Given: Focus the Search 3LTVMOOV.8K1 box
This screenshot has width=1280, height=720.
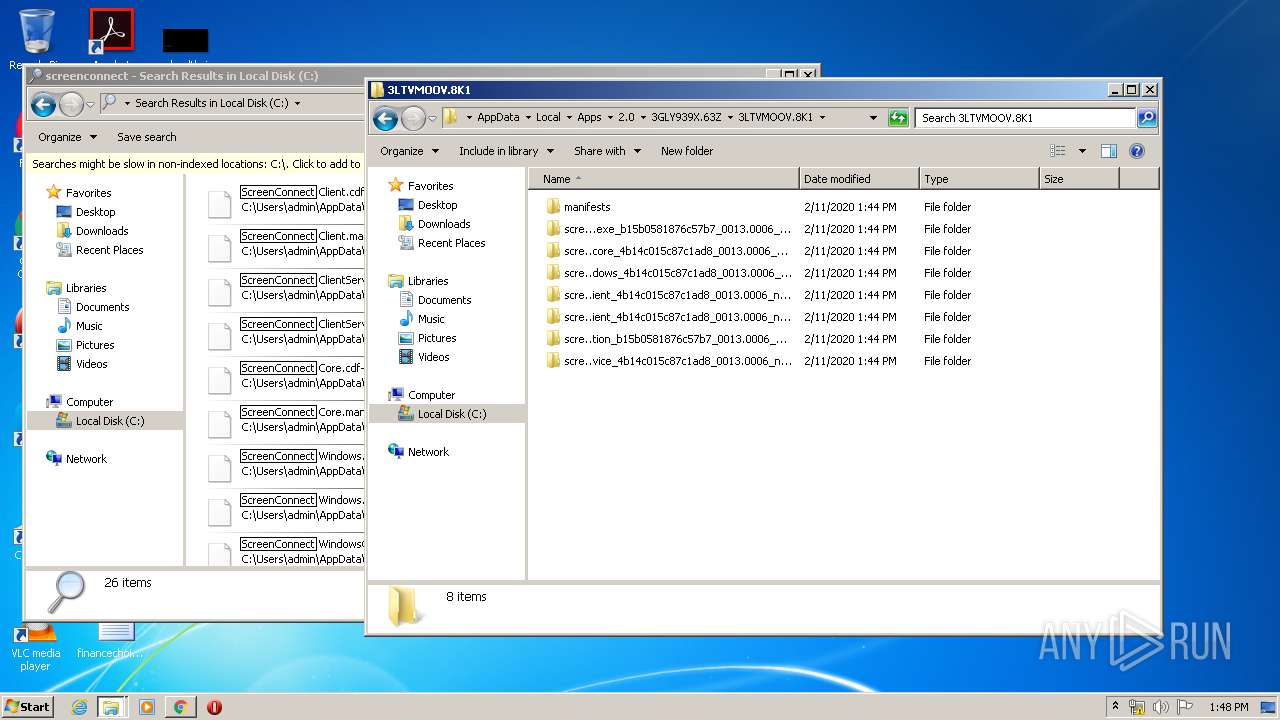Looking at the screenshot, I should (x=1025, y=118).
